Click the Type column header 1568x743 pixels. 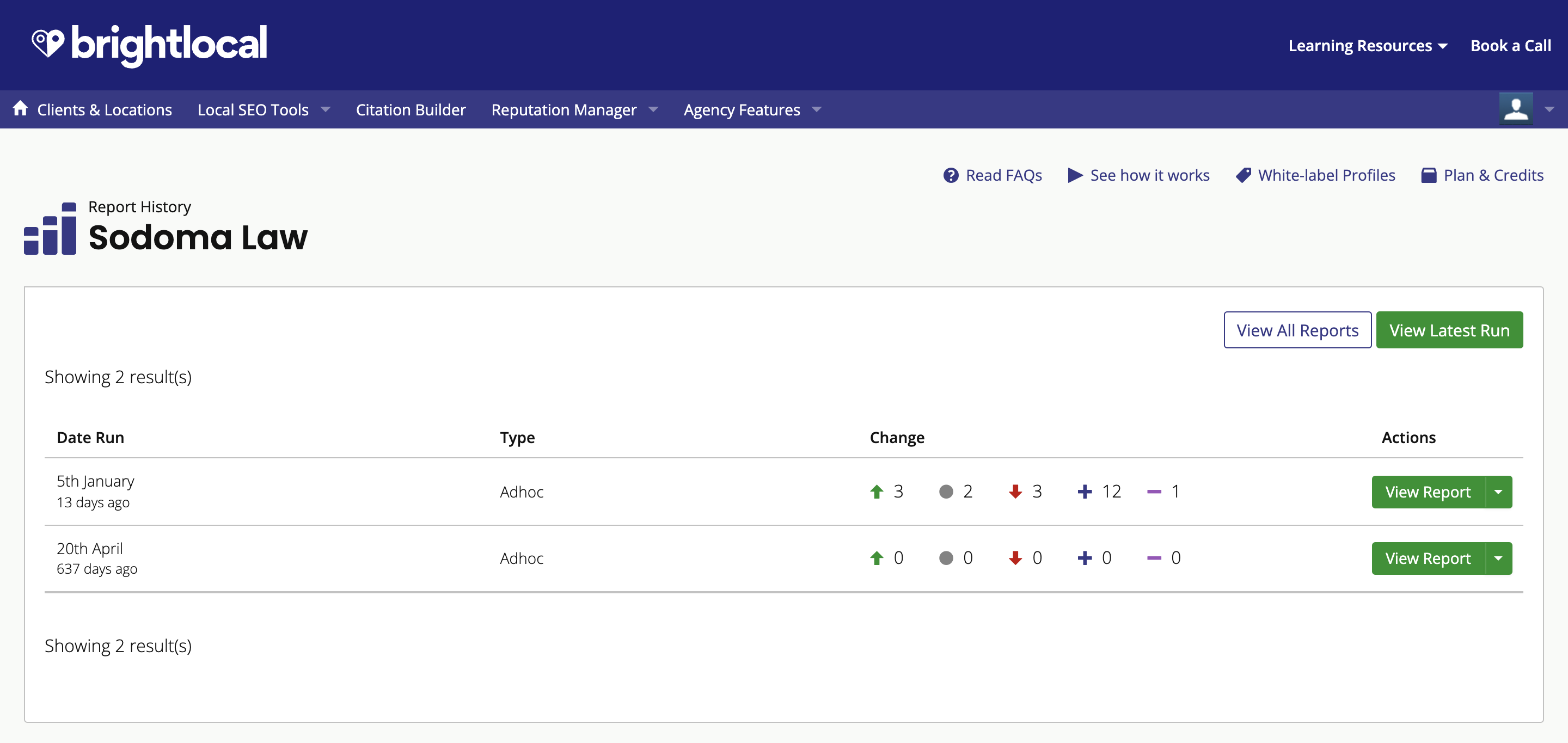click(x=517, y=438)
